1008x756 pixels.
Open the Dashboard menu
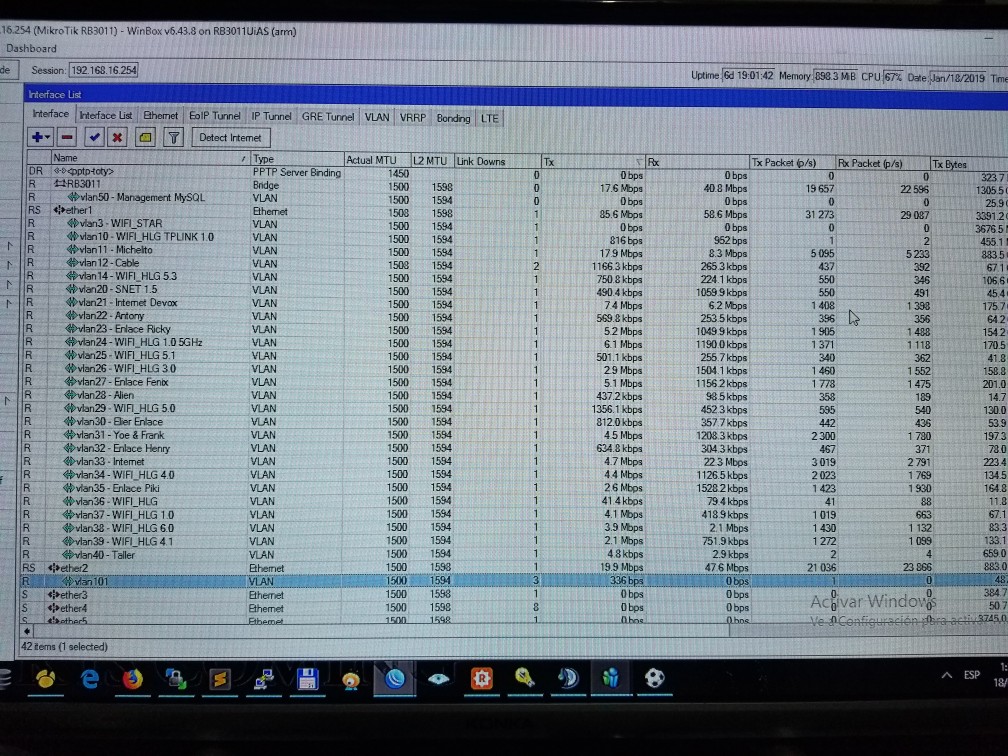(31, 48)
